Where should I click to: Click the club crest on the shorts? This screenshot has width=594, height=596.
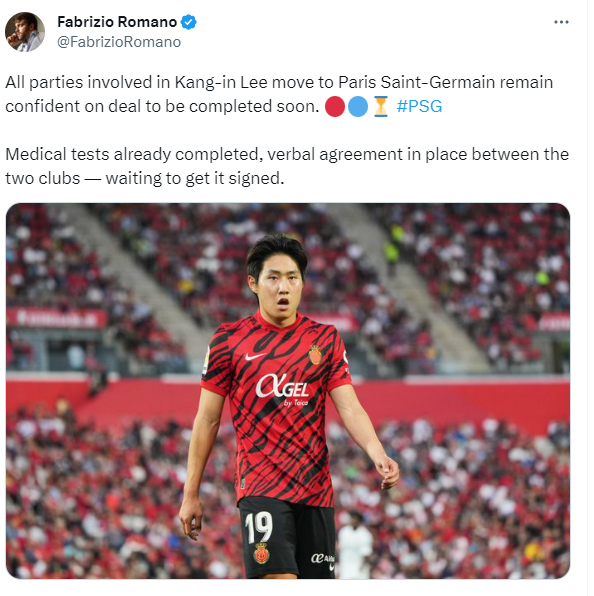pos(261,553)
